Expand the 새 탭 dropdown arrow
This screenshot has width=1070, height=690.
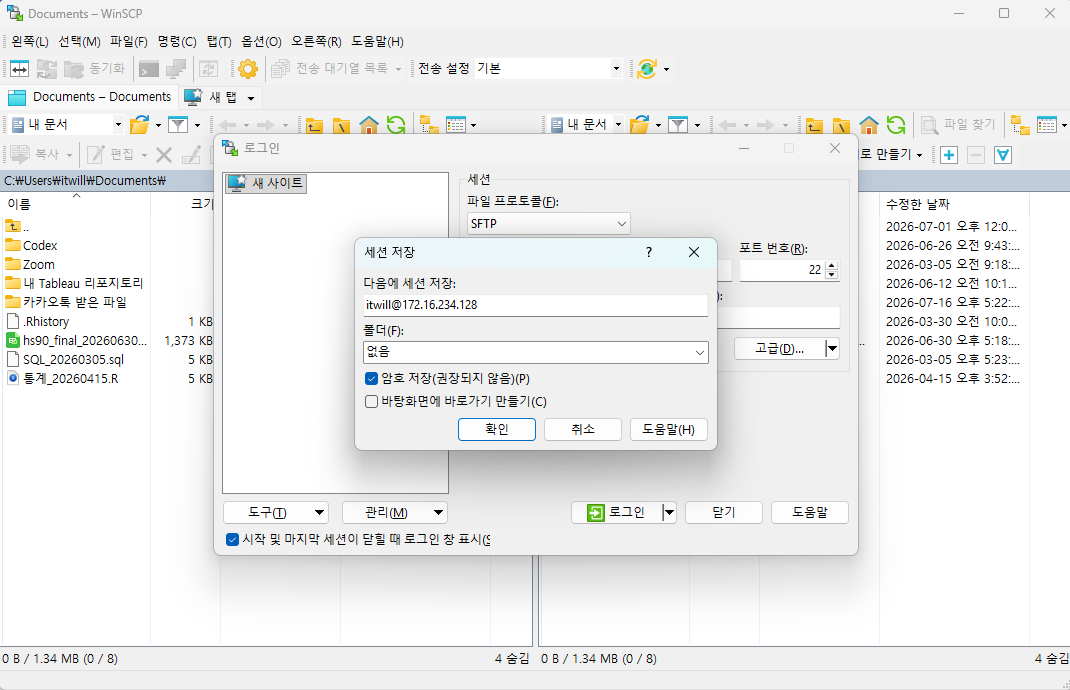click(250, 98)
